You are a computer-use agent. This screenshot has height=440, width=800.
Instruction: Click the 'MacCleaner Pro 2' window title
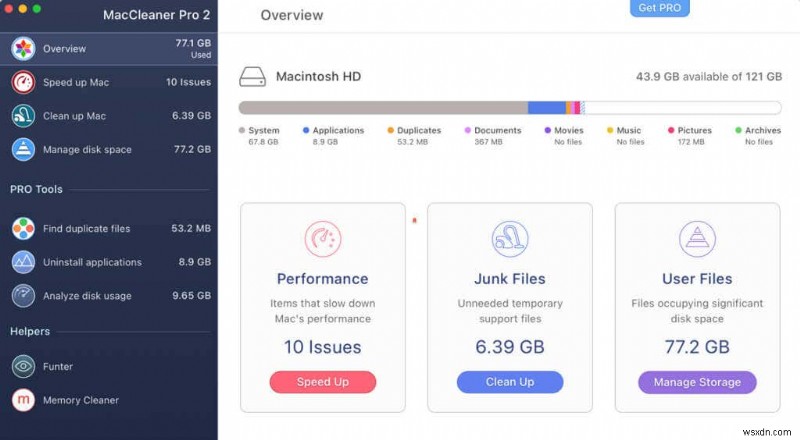(157, 15)
